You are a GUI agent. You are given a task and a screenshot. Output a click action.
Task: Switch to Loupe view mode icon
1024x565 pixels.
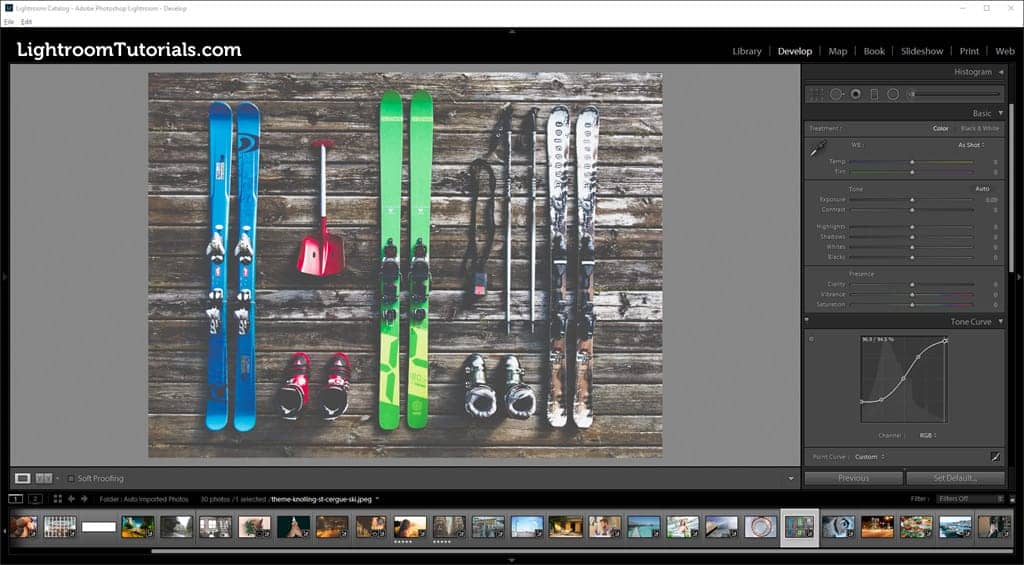click(22, 478)
